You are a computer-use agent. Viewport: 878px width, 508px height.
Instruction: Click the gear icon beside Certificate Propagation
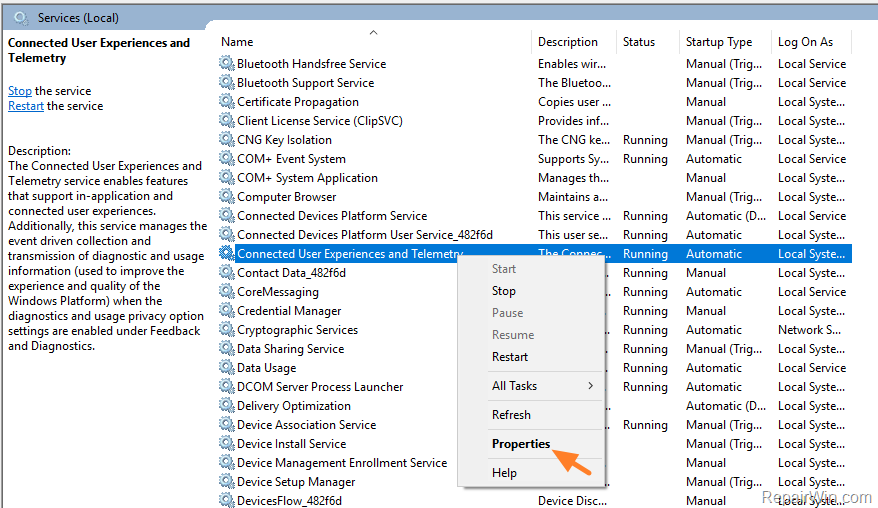point(227,102)
